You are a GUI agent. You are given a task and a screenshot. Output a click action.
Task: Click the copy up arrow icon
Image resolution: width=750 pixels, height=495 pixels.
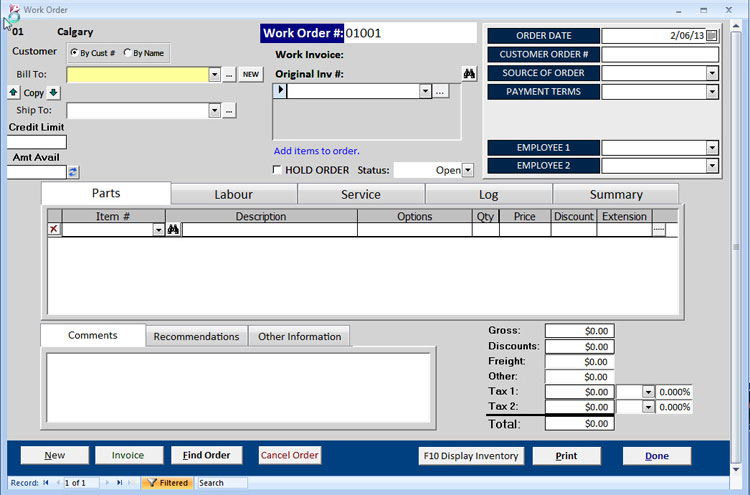click(x=13, y=93)
